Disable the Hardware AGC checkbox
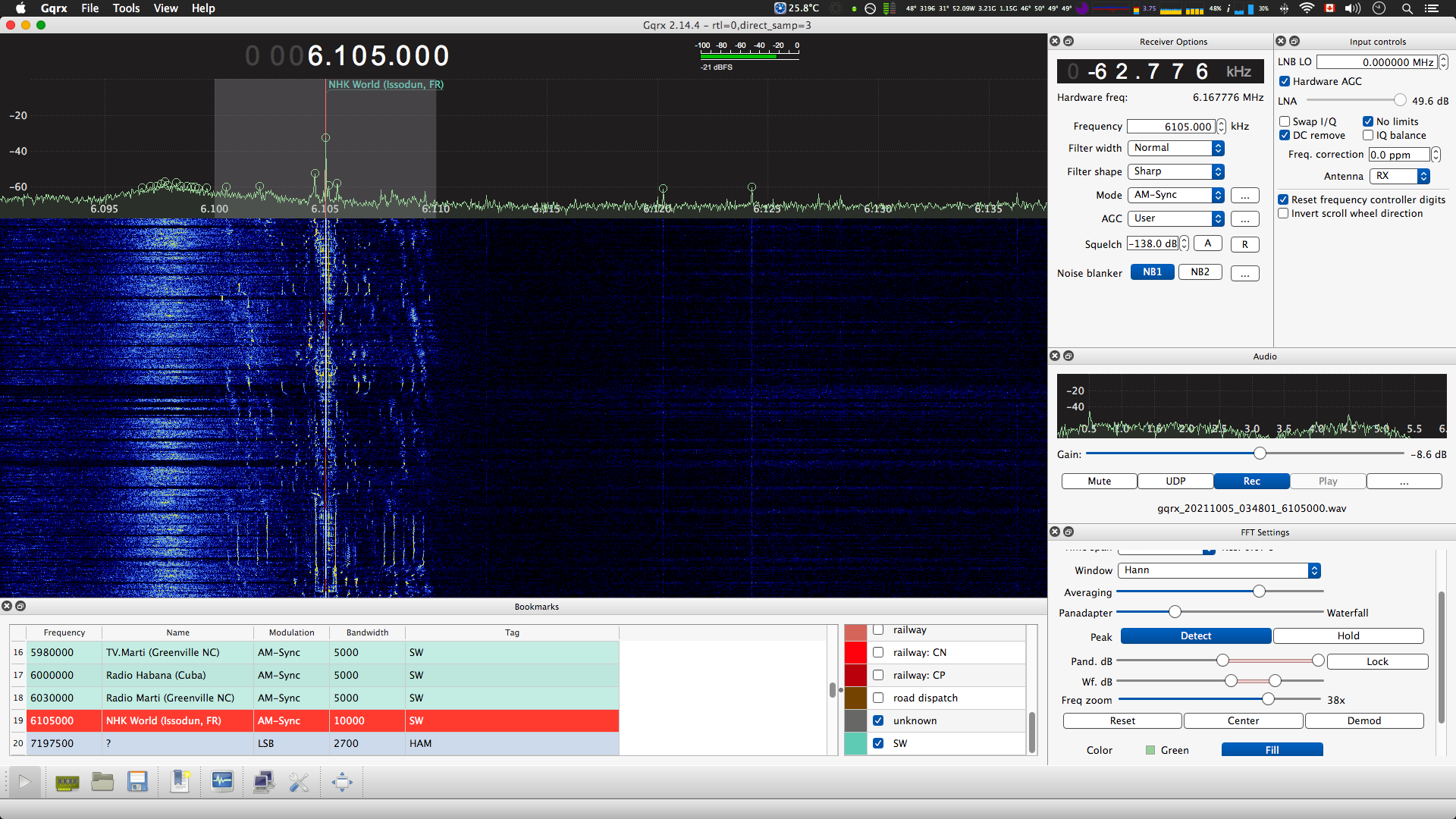The image size is (1456, 819). click(1285, 81)
